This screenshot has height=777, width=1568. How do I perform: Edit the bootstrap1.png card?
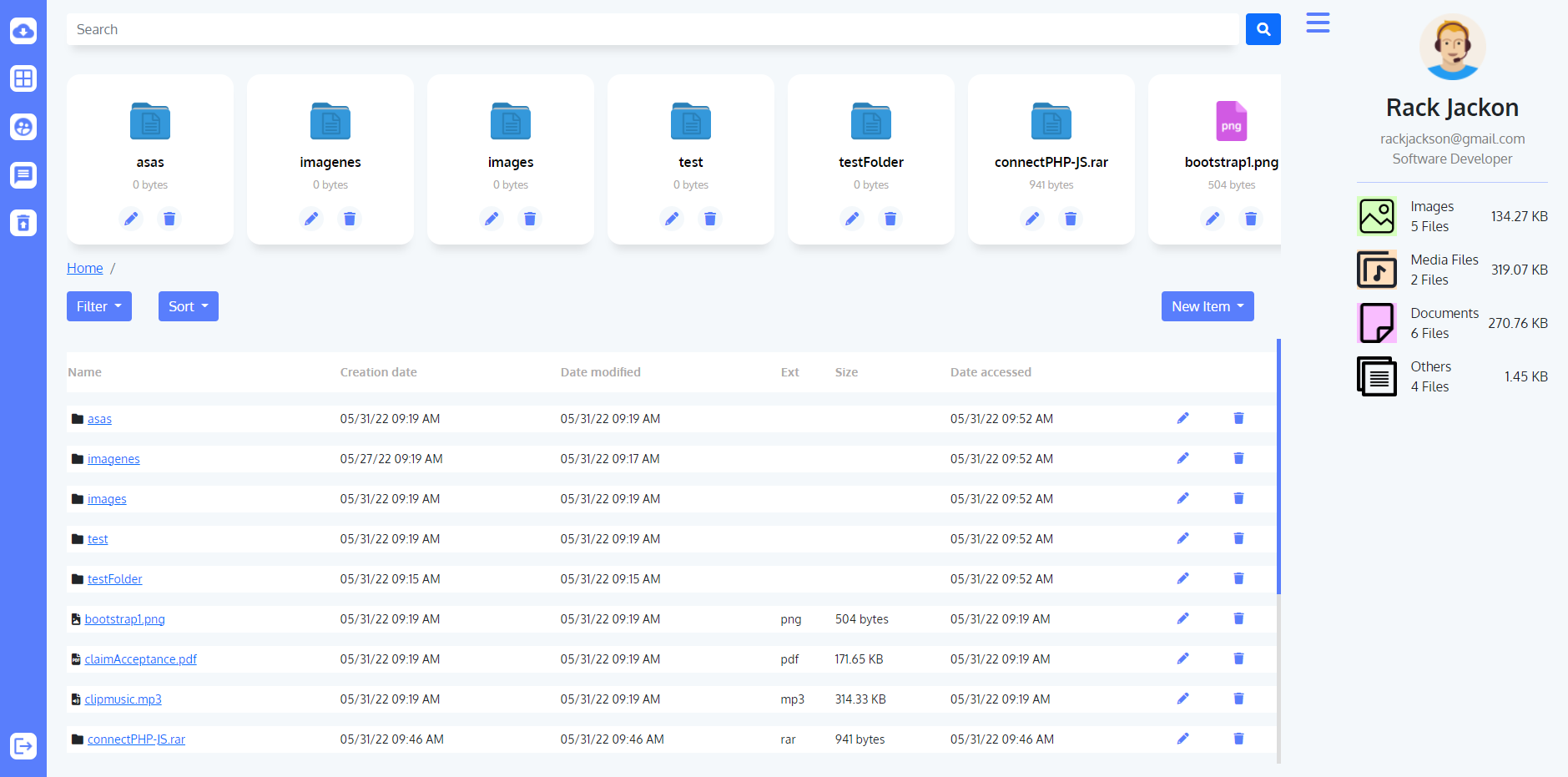(x=1213, y=219)
